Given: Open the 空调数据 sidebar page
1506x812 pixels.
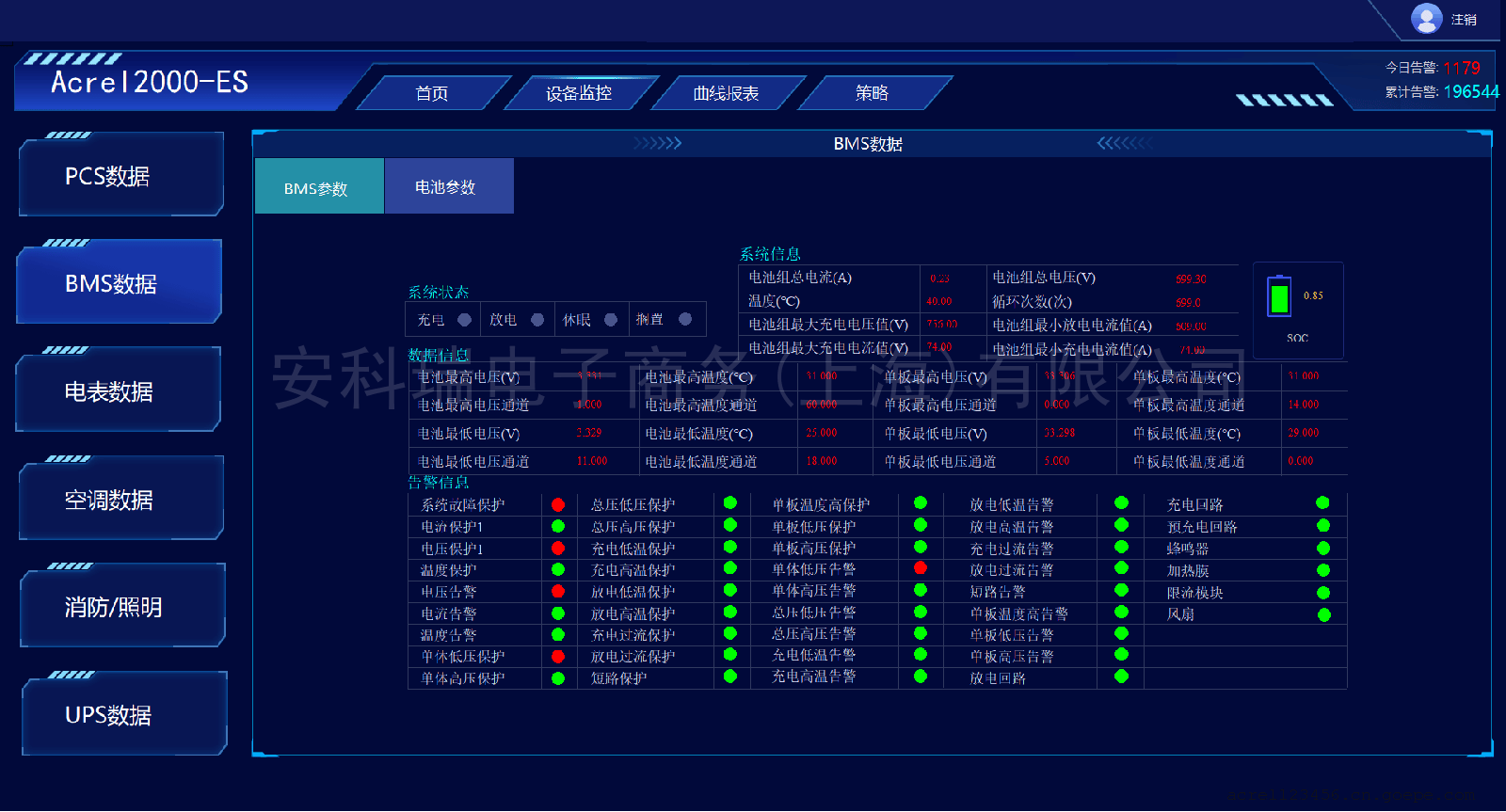Looking at the screenshot, I should (x=121, y=498).
